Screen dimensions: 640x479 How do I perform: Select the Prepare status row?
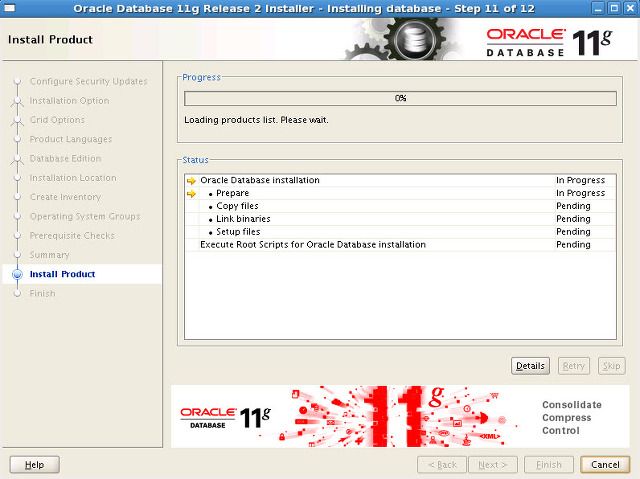[x=400, y=193]
